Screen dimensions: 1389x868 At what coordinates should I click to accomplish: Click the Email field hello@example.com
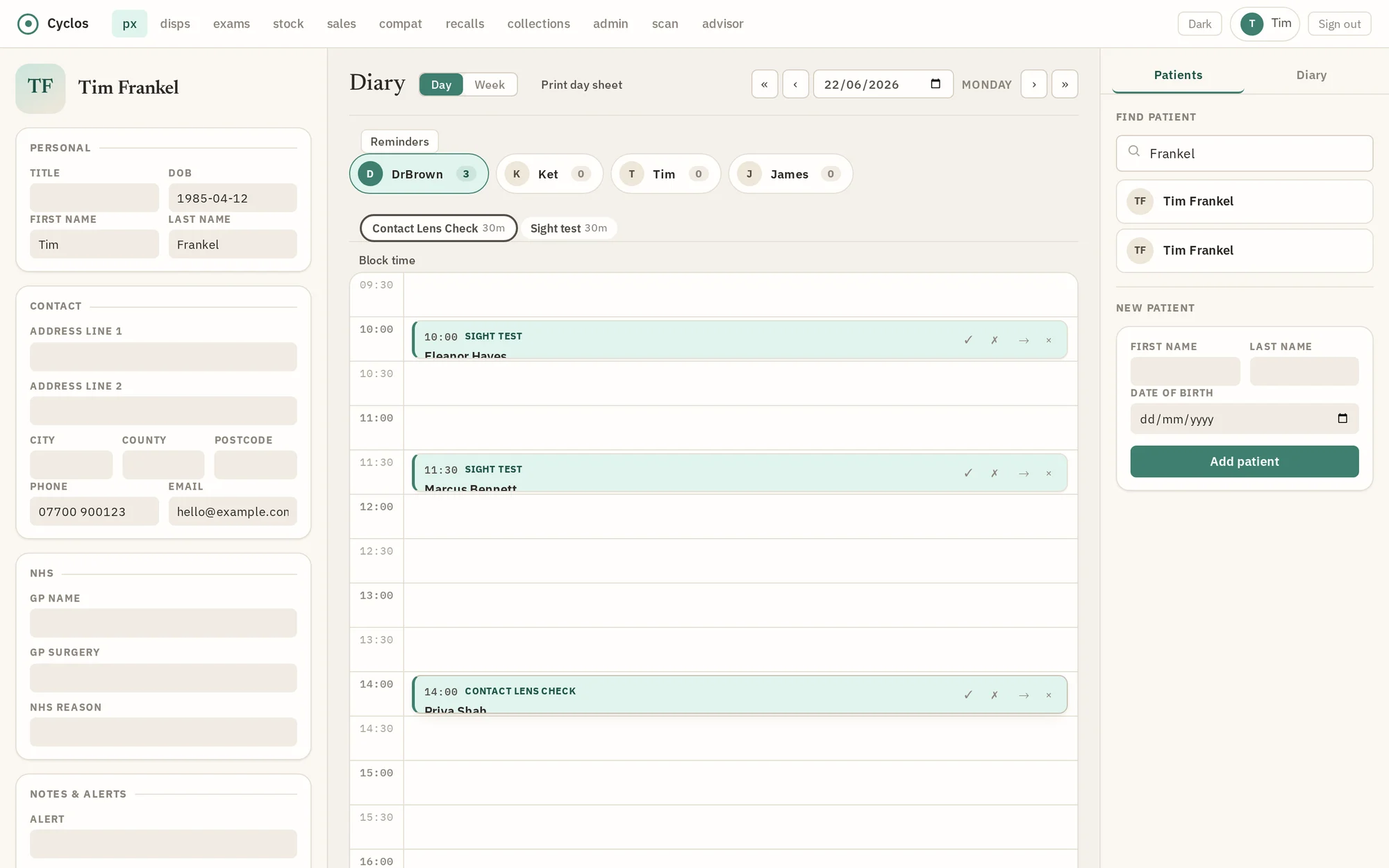[233, 511]
